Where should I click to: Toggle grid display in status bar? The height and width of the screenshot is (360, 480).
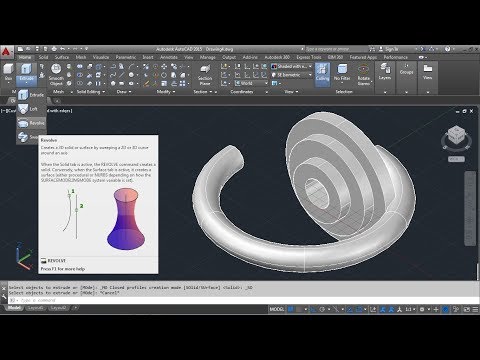[291, 309]
